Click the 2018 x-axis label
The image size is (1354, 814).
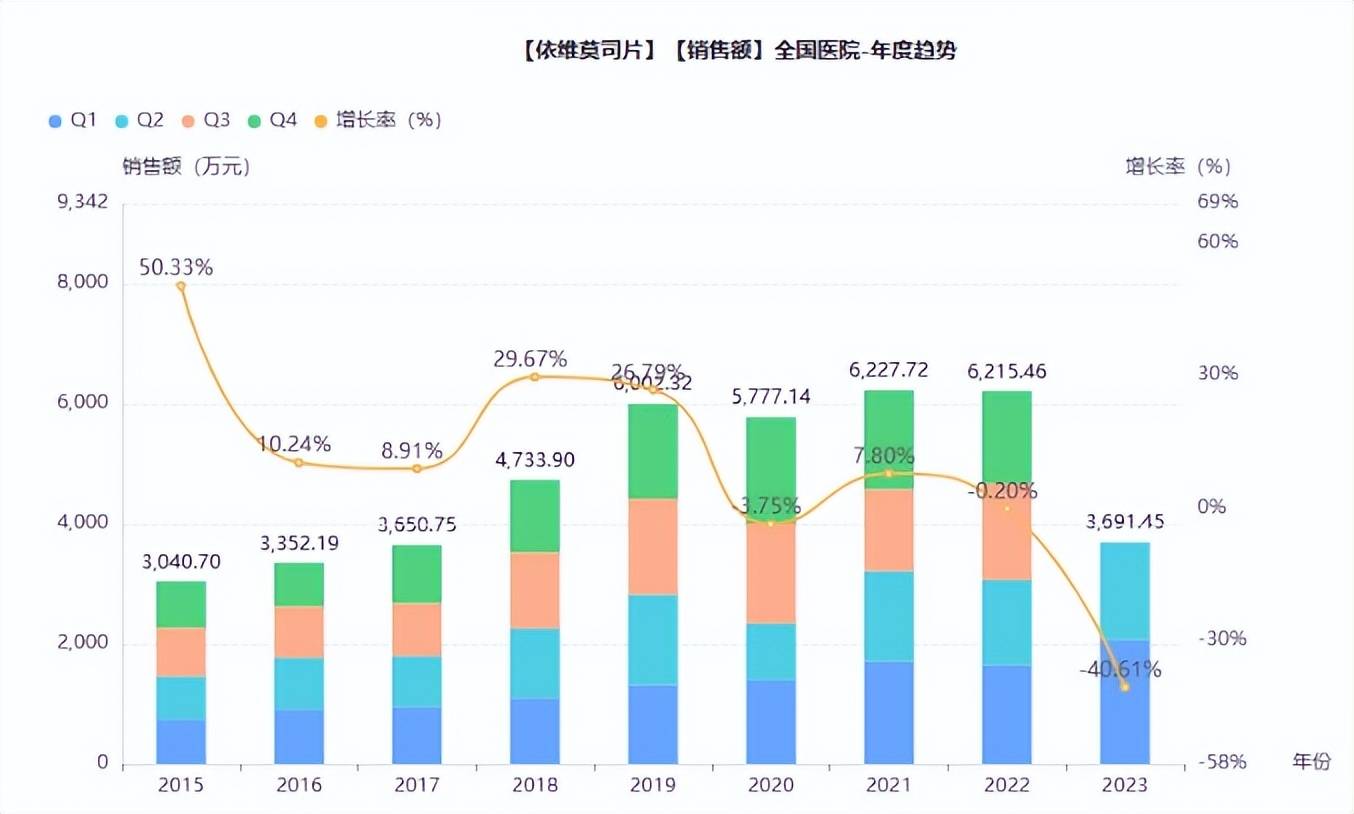pos(535,785)
